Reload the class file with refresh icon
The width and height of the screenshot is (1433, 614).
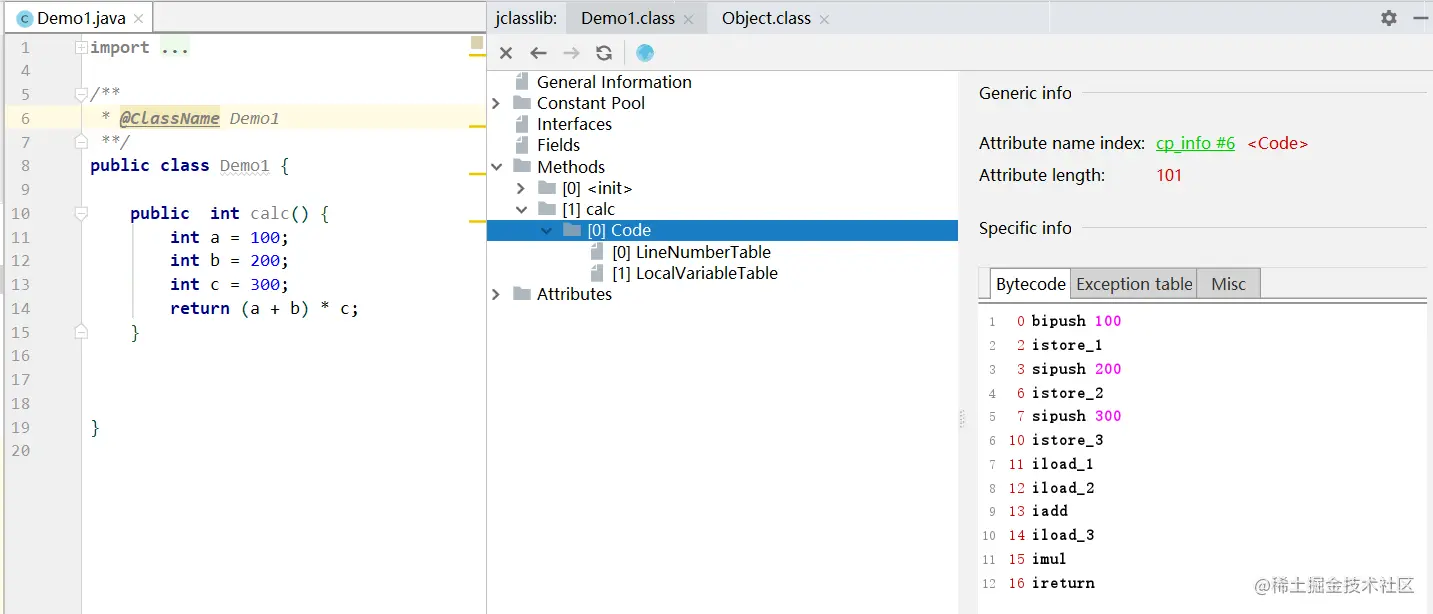point(604,53)
